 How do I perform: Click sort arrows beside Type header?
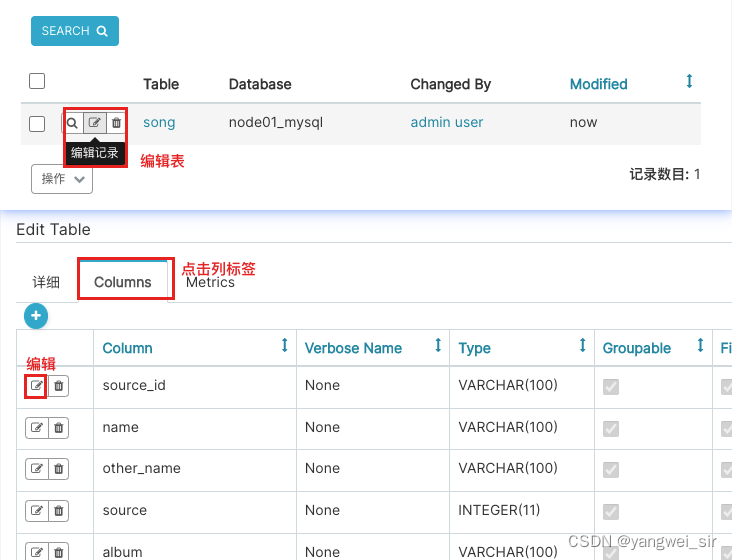pyautogui.click(x=582, y=345)
